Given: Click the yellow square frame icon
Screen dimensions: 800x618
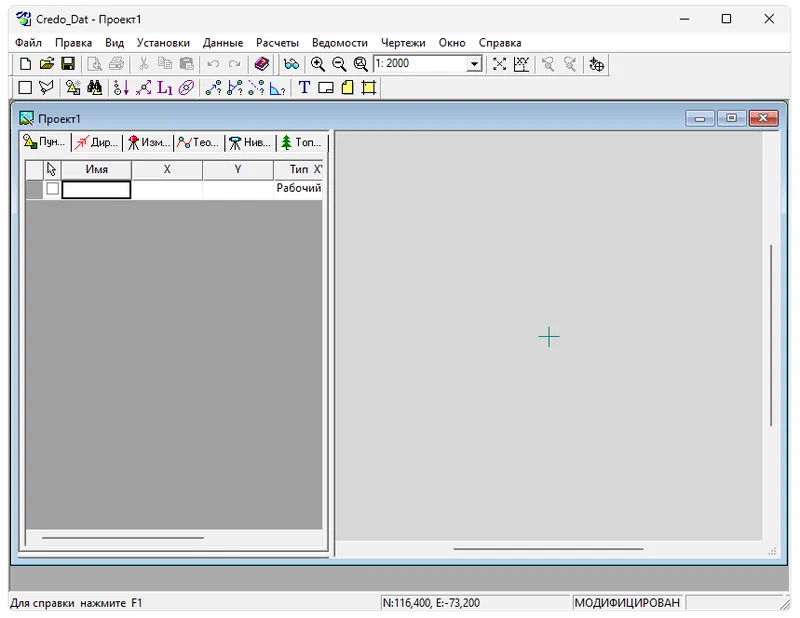Looking at the screenshot, I should 369,88.
